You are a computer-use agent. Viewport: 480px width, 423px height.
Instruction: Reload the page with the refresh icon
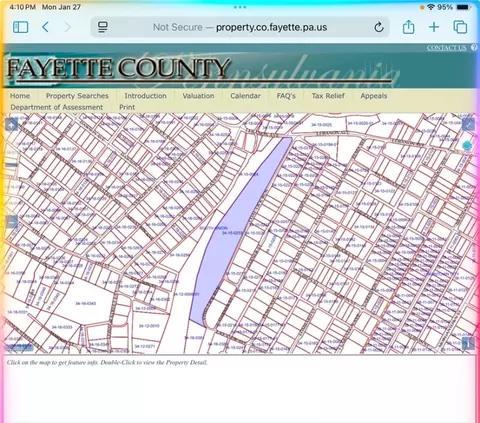tap(379, 27)
